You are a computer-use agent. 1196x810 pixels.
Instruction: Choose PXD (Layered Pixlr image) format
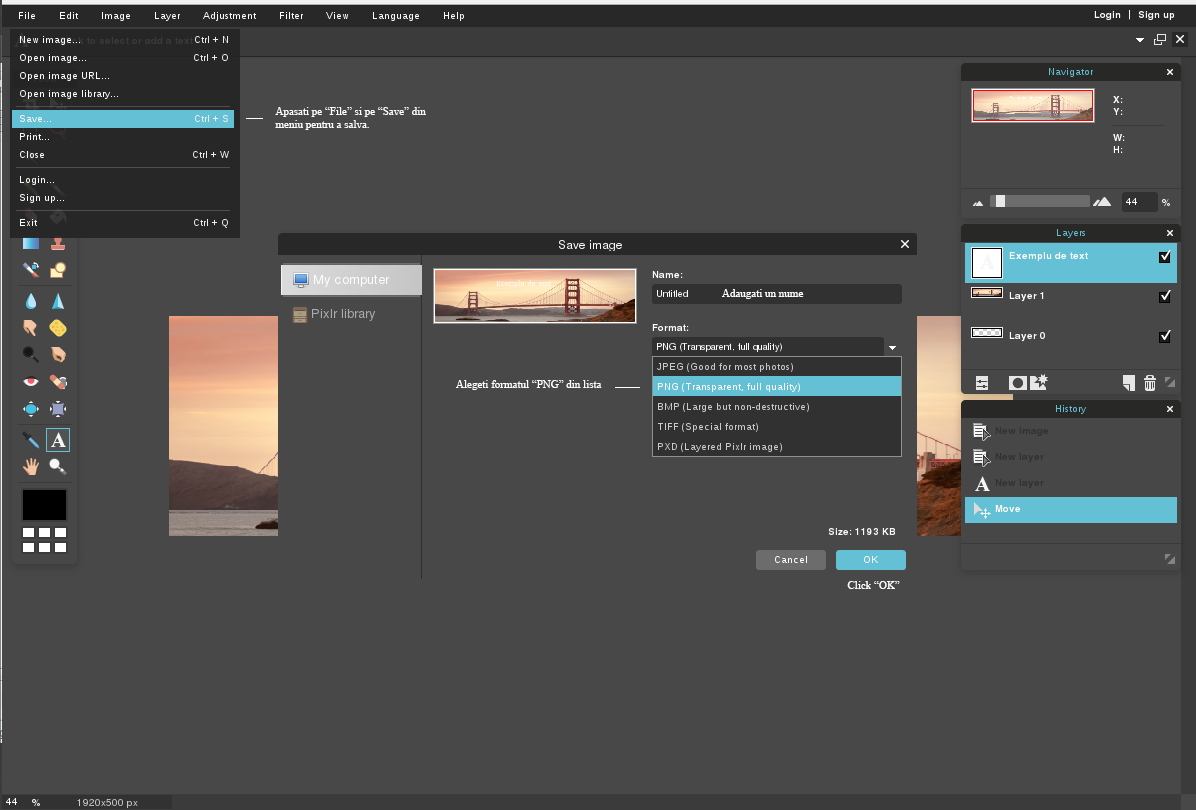776,447
